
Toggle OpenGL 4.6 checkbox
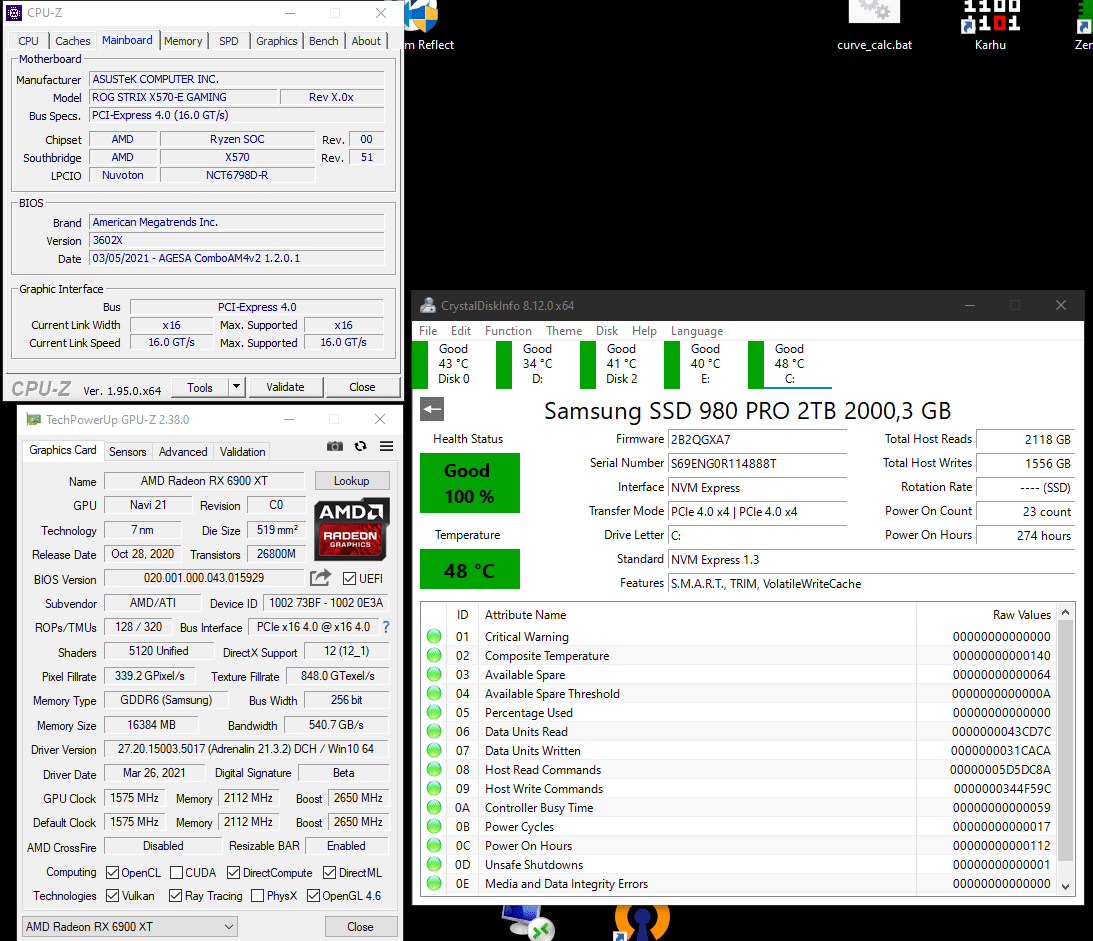(313, 896)
